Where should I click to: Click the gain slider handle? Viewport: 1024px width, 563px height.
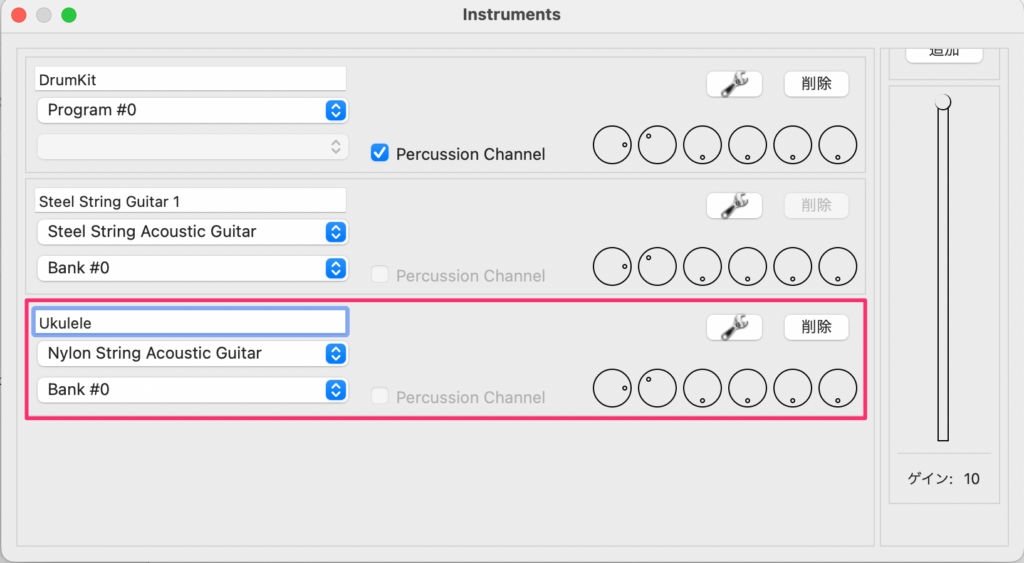pos(943,102)
